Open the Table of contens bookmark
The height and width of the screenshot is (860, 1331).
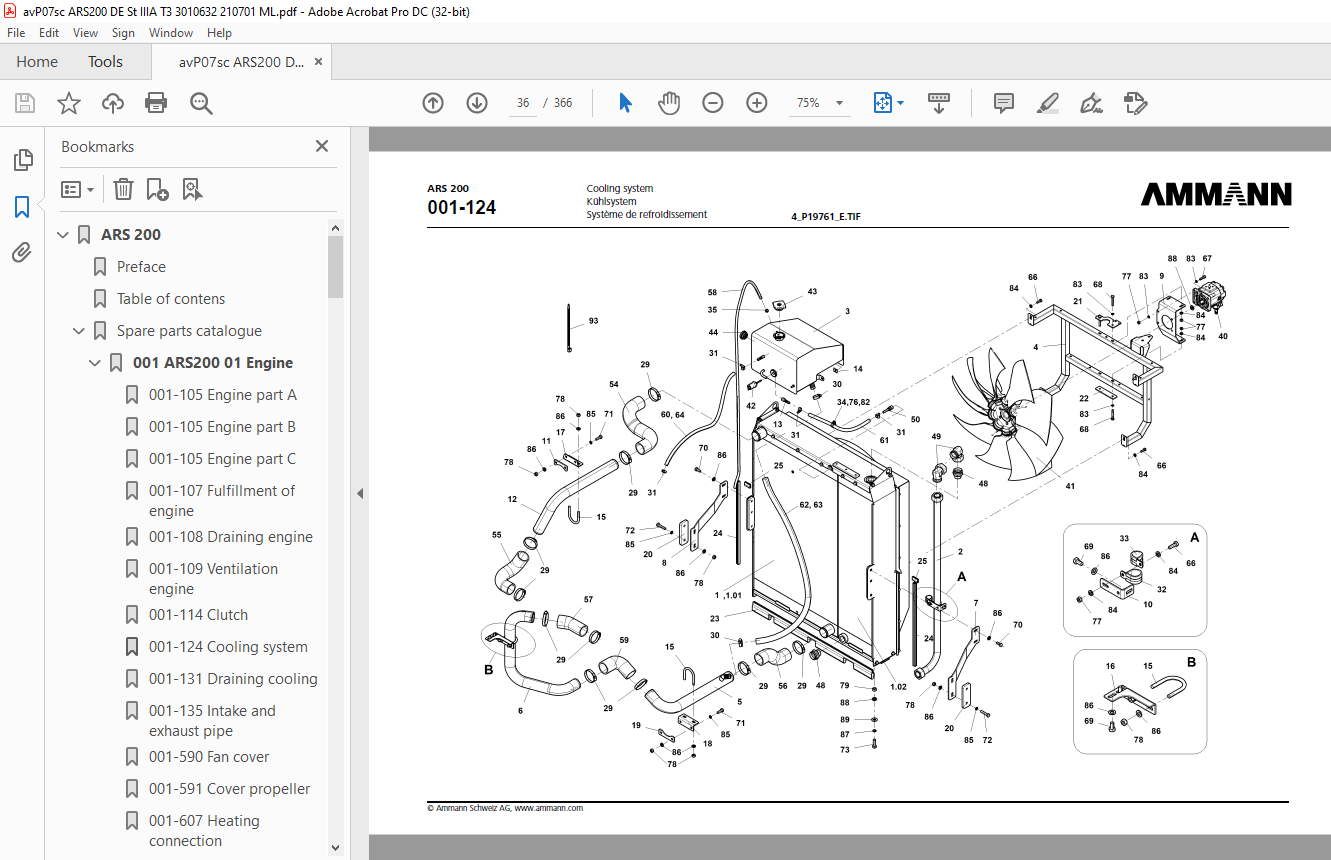coord(171,299)
